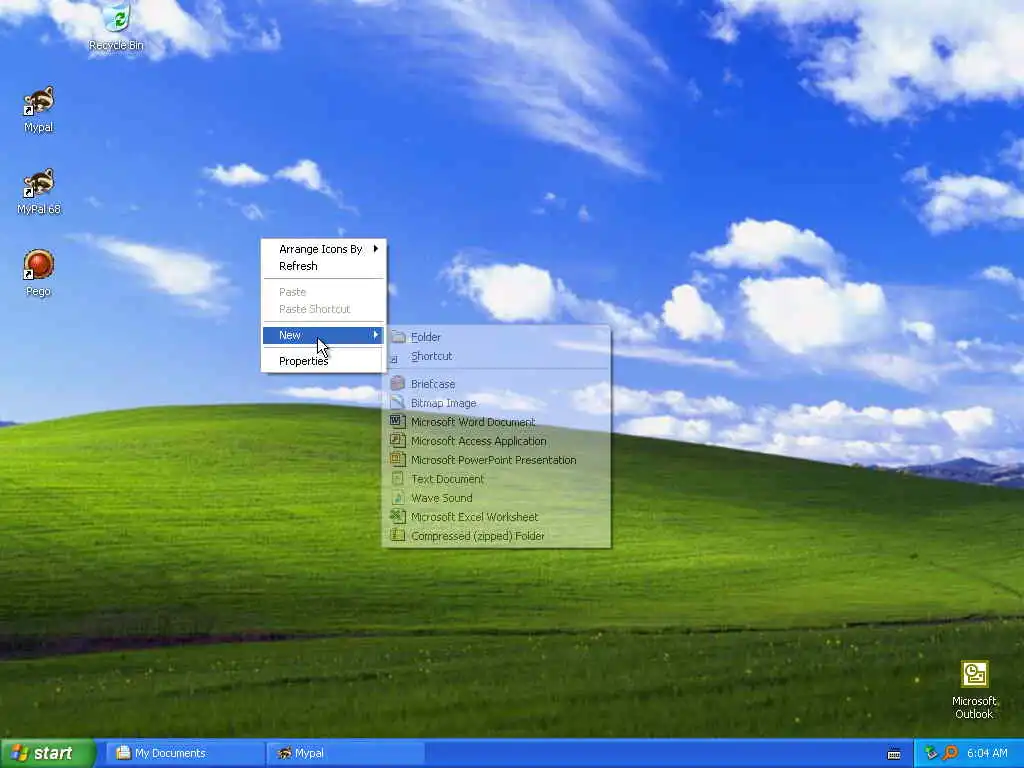Create a new Wave Sound file

(x=497, y=498)
